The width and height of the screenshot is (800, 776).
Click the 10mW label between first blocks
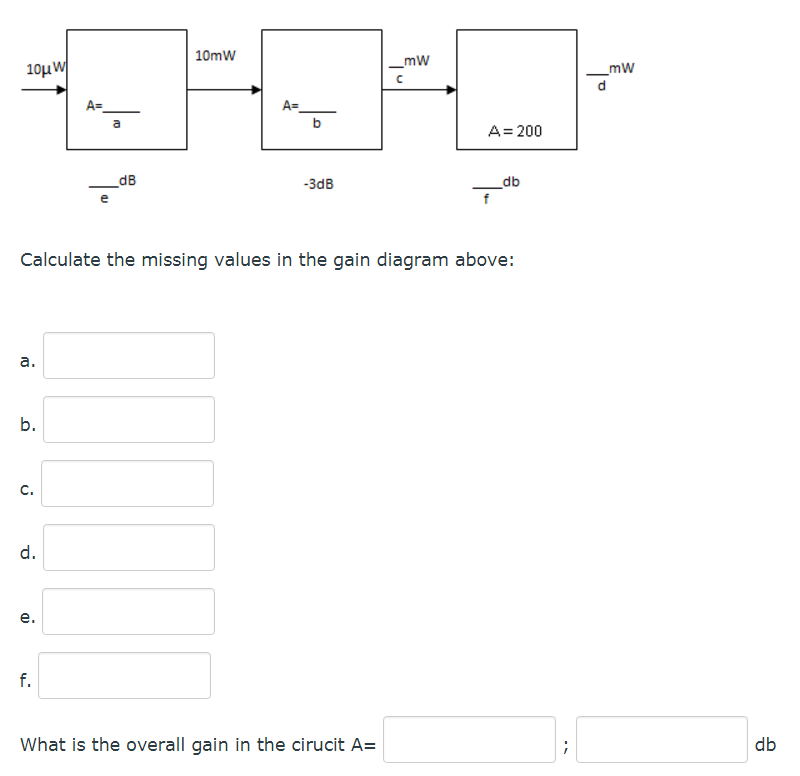215,56
